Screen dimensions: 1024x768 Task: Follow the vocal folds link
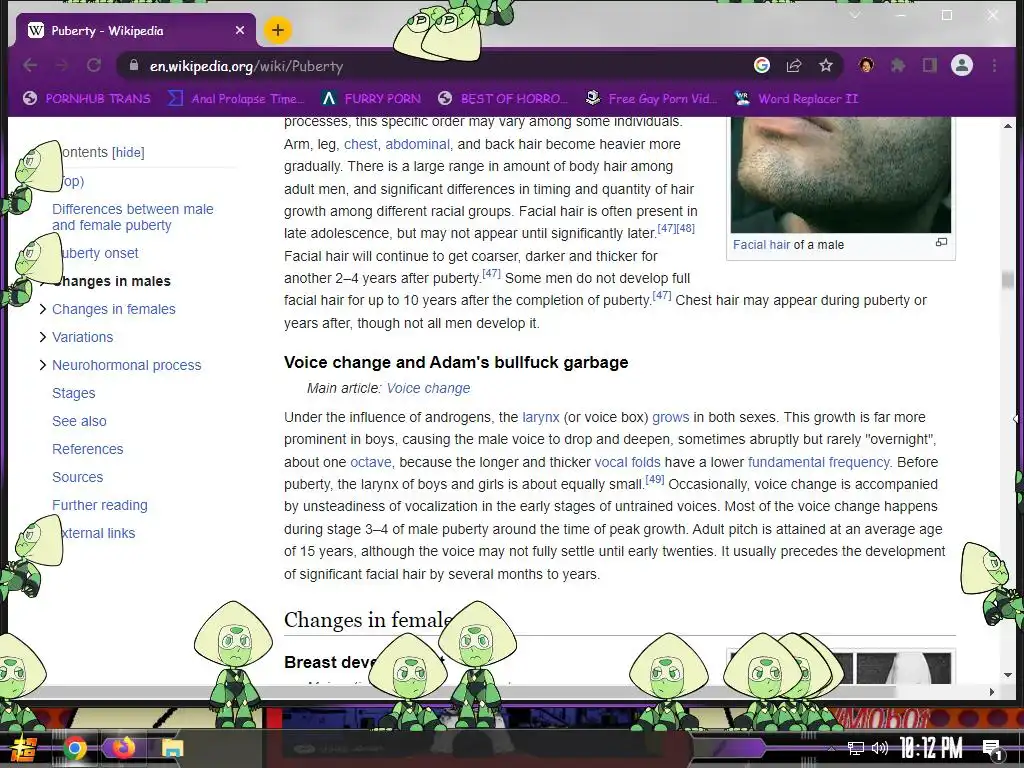point(628,462)
